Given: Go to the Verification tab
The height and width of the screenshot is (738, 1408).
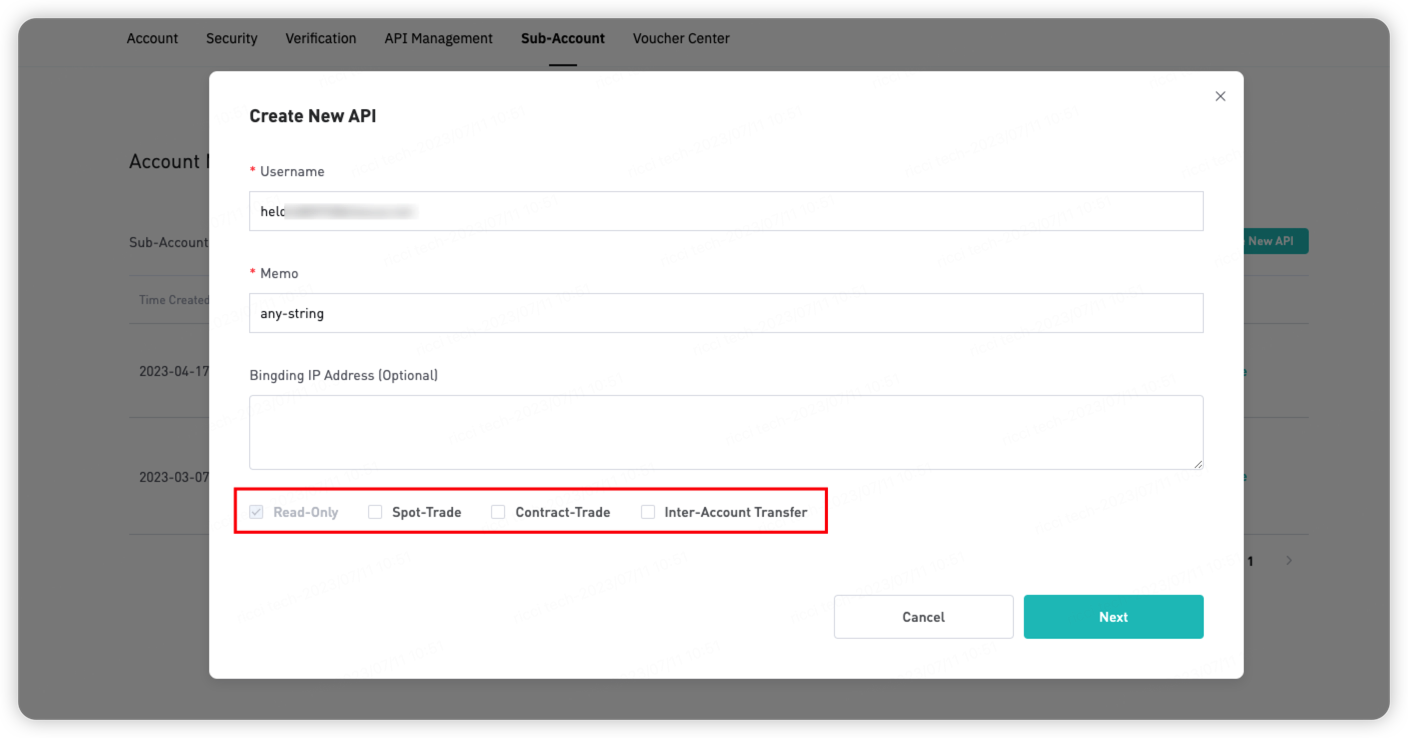Looking at the screenshot, I should coord(321,38).
